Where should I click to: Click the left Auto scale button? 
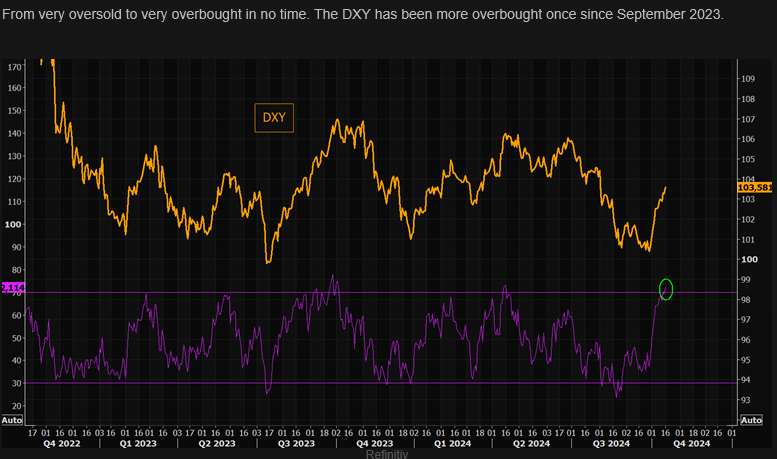point(11,419)
